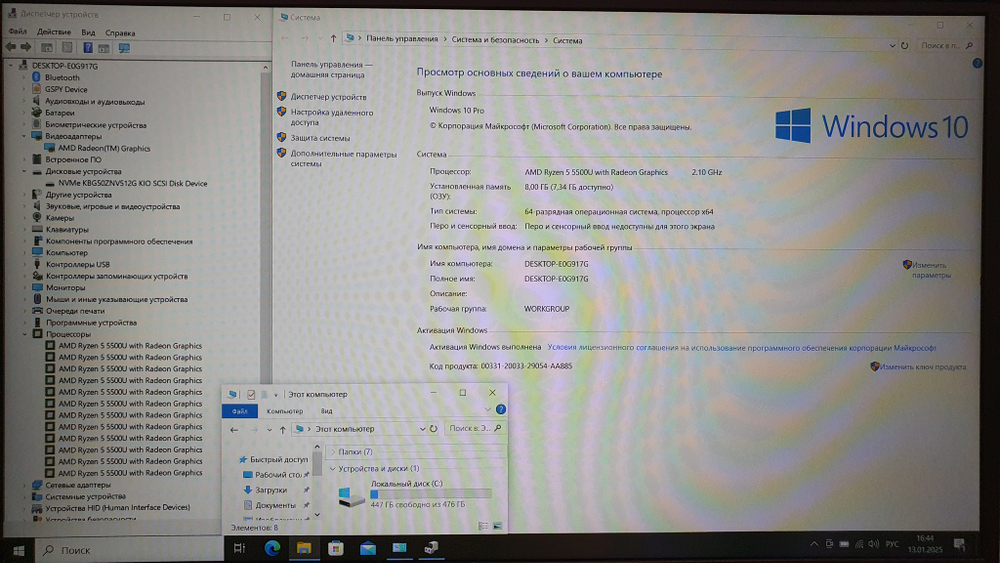Open Вид ribbon tab in Explorer

point(327,411)
